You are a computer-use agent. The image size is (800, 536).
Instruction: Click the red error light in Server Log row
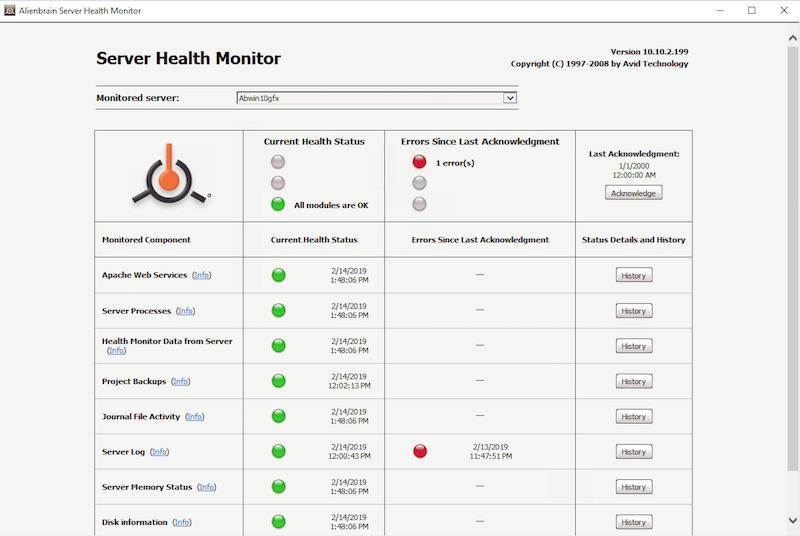[420, 451]
